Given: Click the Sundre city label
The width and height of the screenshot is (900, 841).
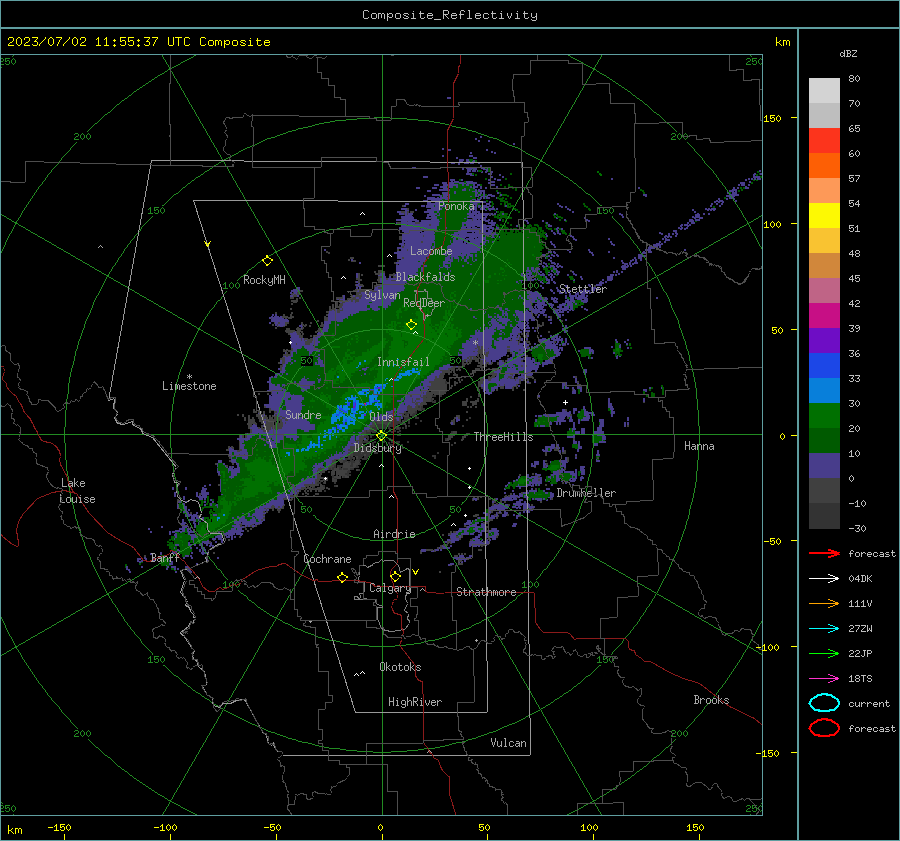Looking at the screenshot, I should 303,414.
